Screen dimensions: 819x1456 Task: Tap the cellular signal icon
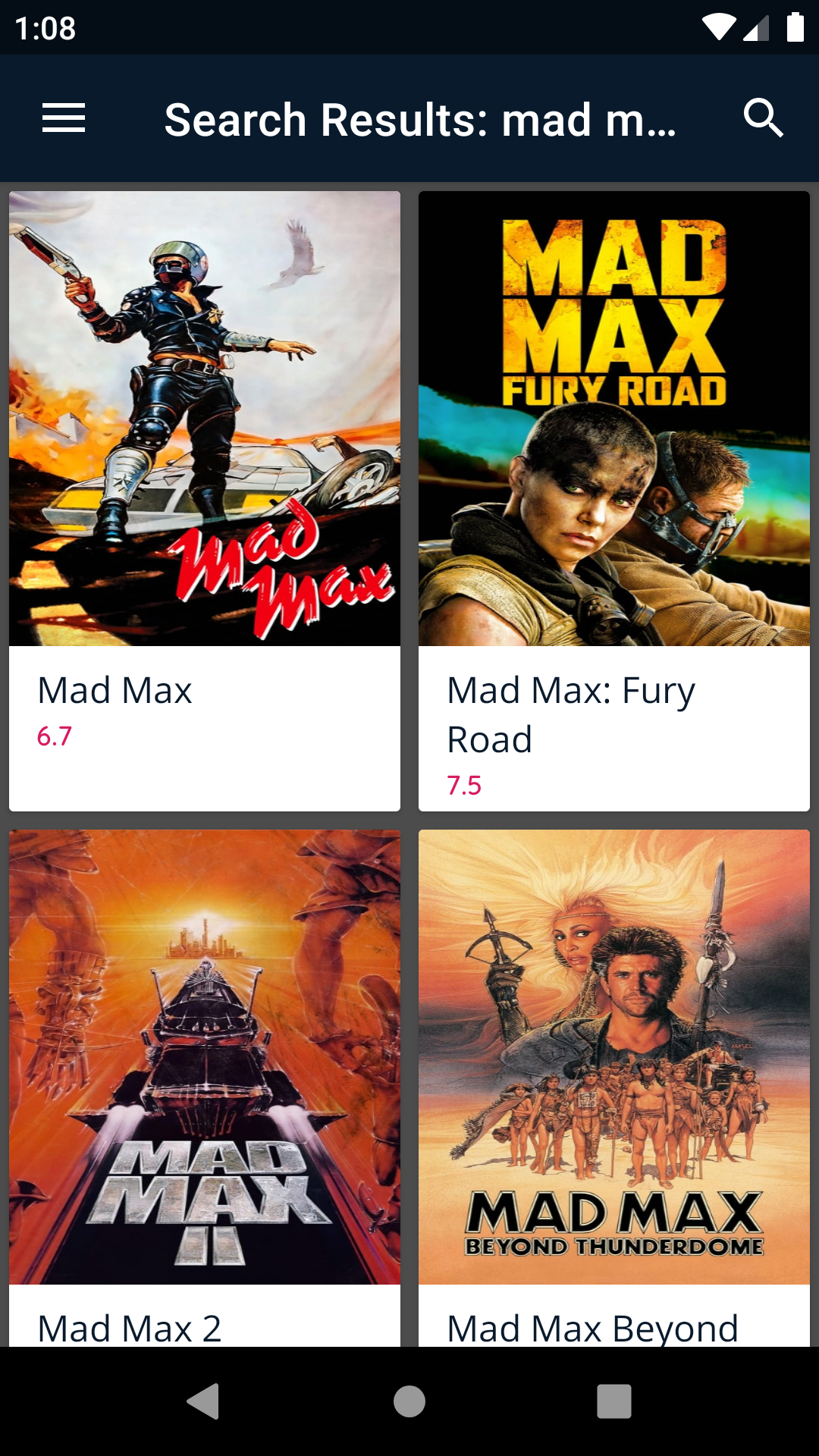coord(756,28)
